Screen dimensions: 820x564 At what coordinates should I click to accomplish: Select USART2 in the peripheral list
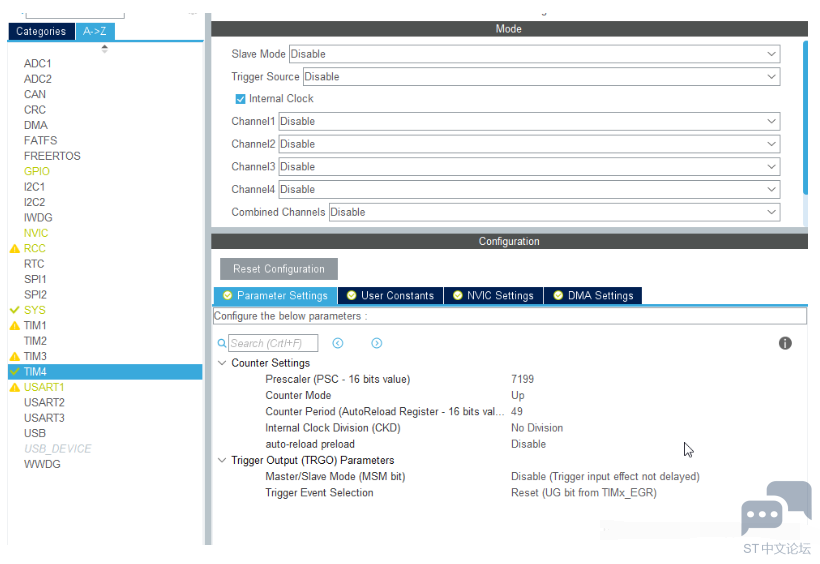pyautogui.click(x=44, y=403)
